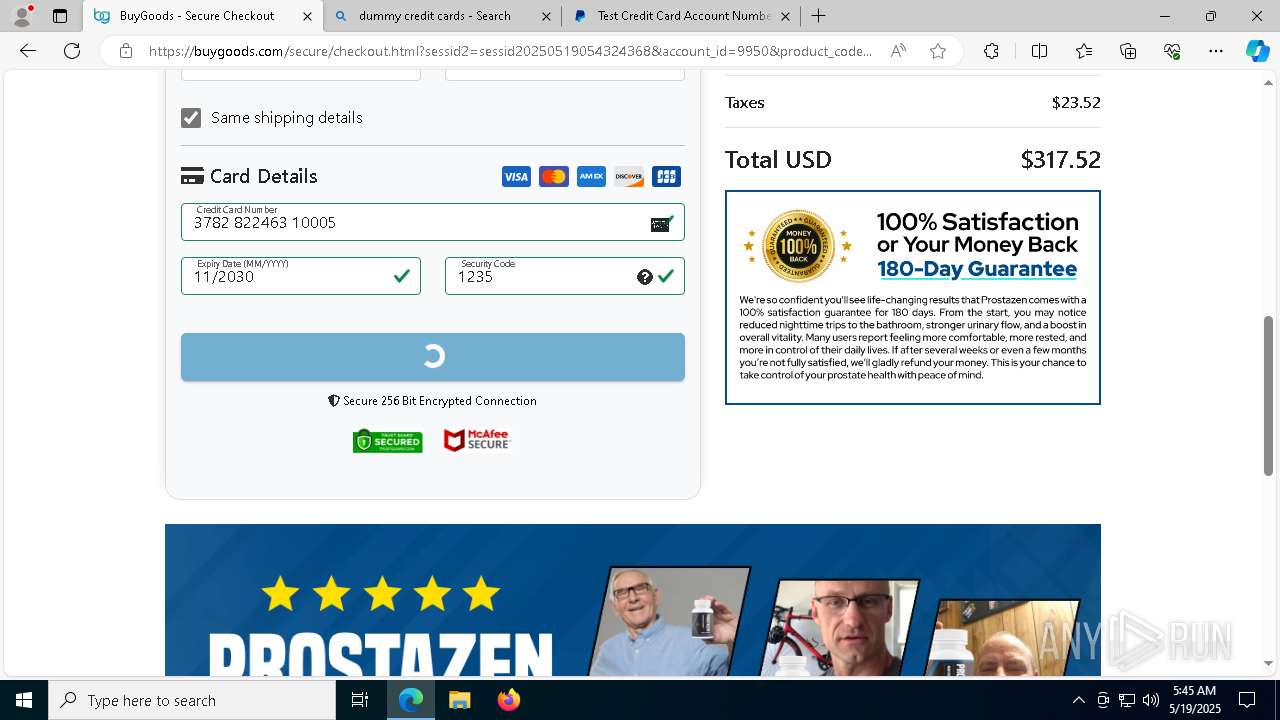View site information lock icon
The image size is (1280, 720).
click(125, 51)
